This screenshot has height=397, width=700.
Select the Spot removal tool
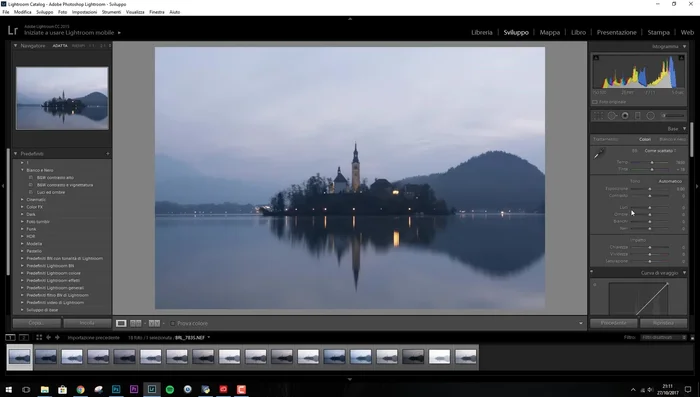pos(612,116)
